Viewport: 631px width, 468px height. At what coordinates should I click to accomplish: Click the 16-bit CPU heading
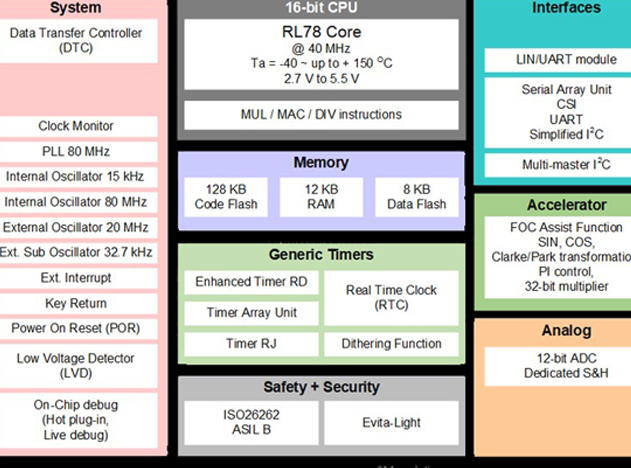pos(321,8)
